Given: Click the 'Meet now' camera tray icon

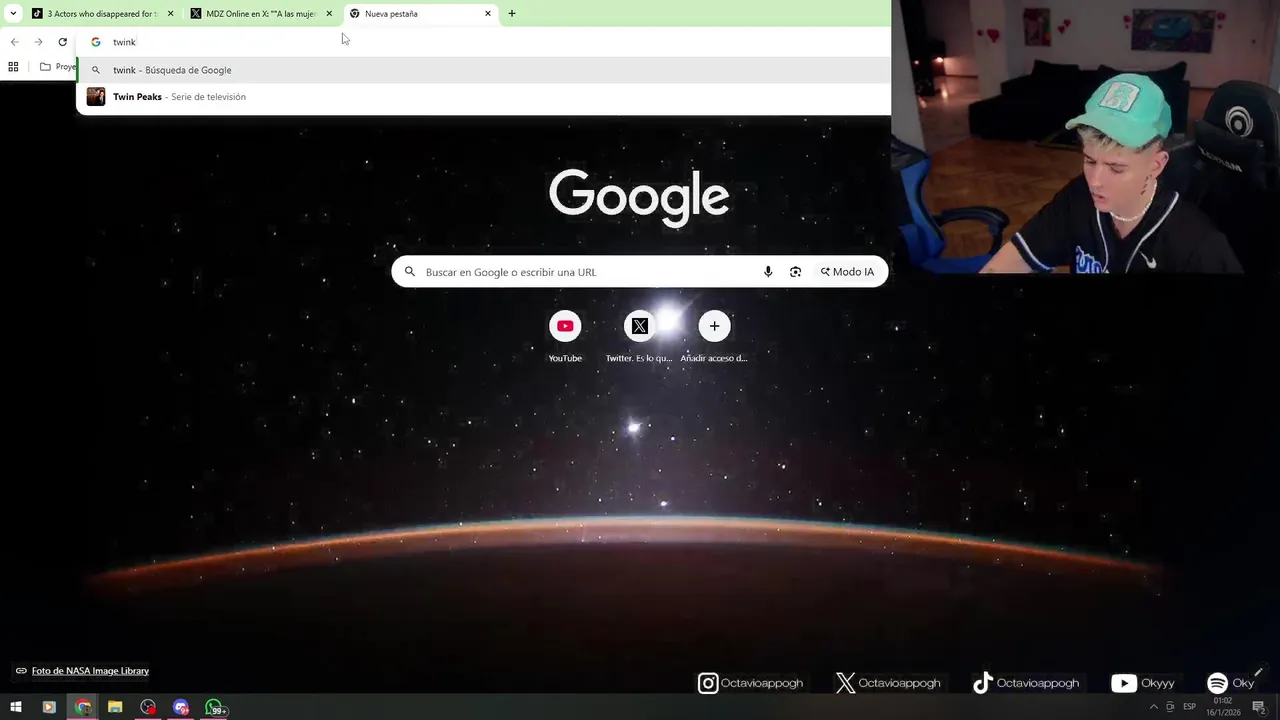Looking at the screenshot, I should click(x=1170, y=707).
